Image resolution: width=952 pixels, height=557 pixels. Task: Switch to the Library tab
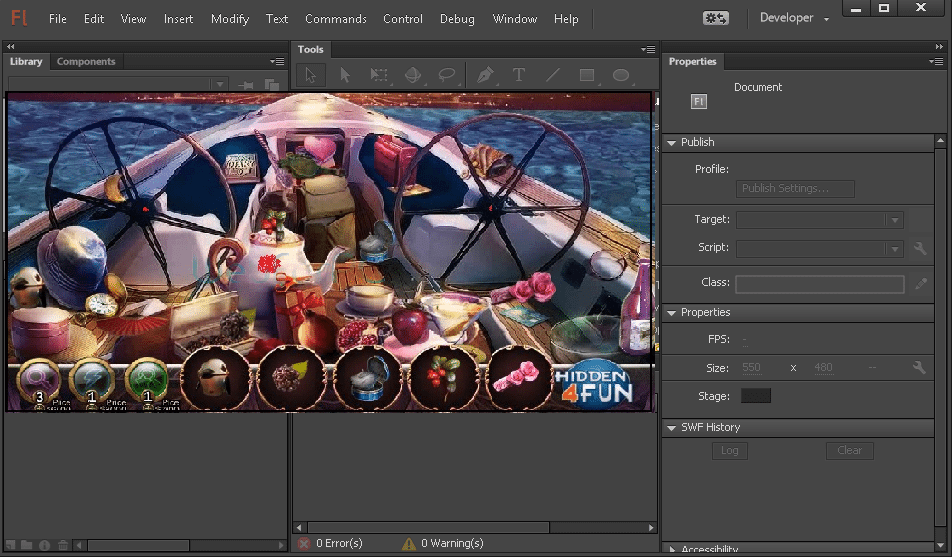tap(26, 61)
